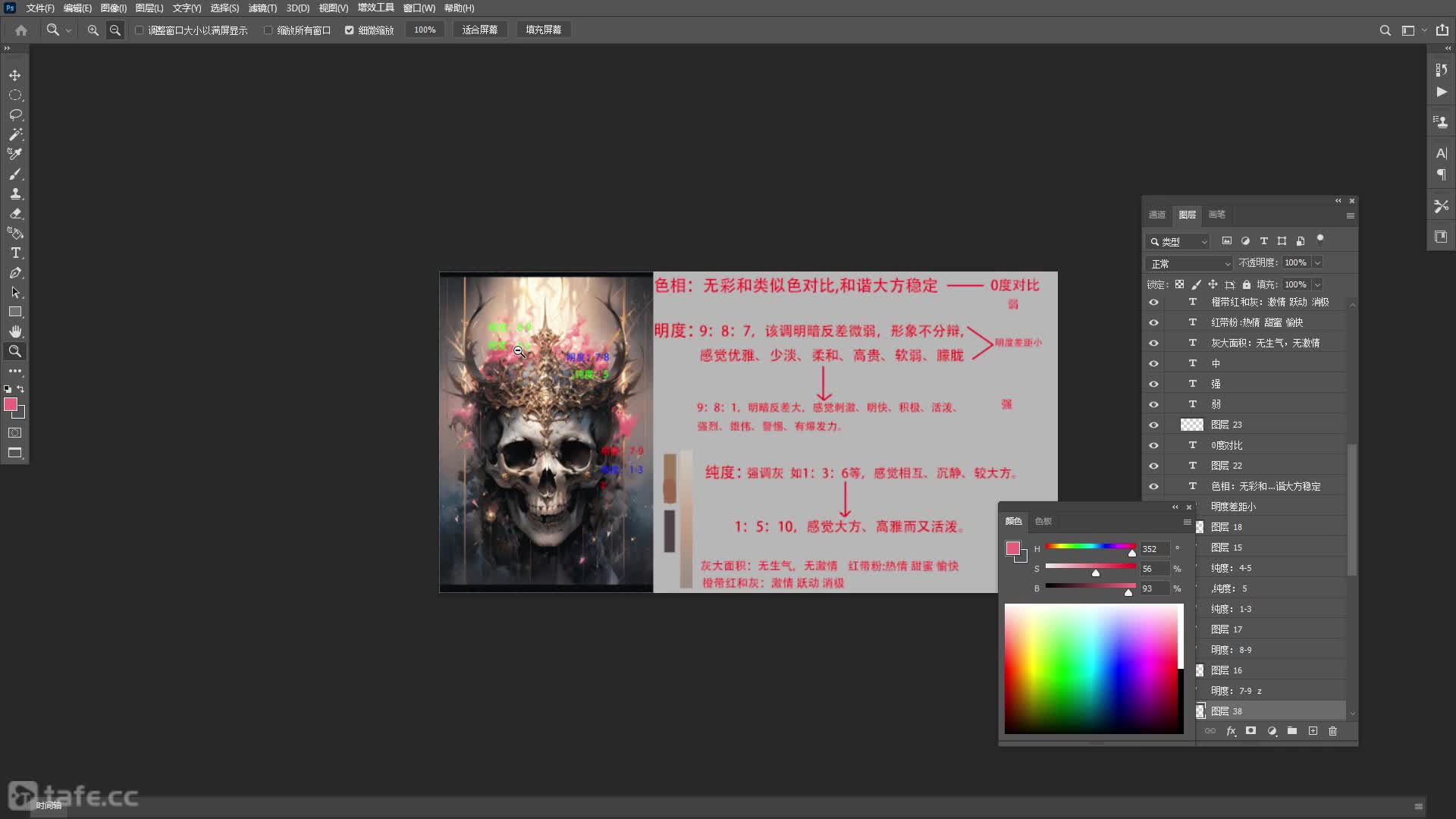1456x819 pixels.
Task: Open the Color panel menu
Action: [1187, 522]
